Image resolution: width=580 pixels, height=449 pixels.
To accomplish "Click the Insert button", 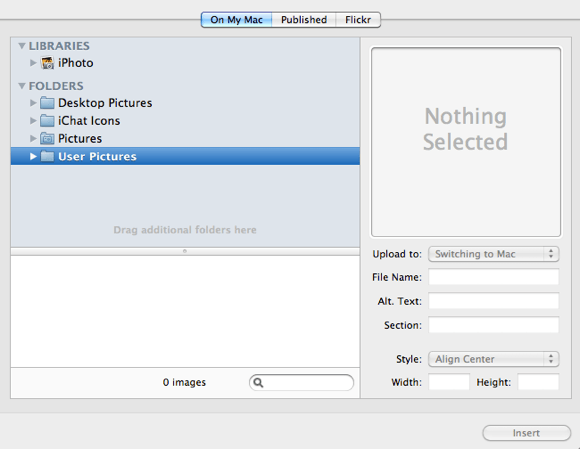I will pyautogui.click(x=526, y=433).
